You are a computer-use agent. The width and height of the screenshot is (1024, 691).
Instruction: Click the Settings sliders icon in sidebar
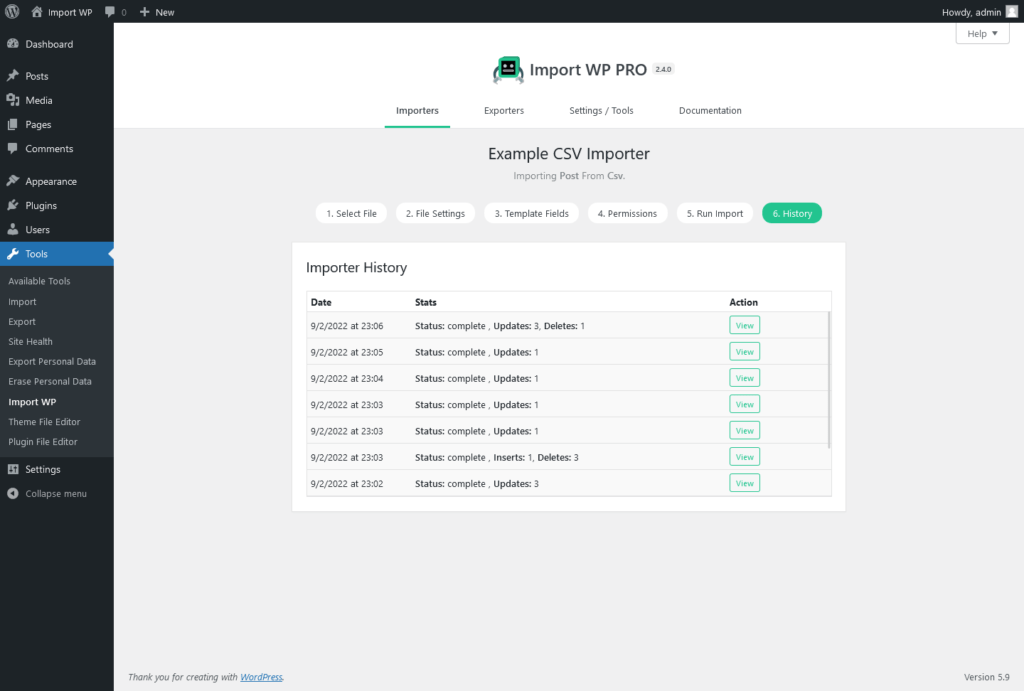(12, 469)
